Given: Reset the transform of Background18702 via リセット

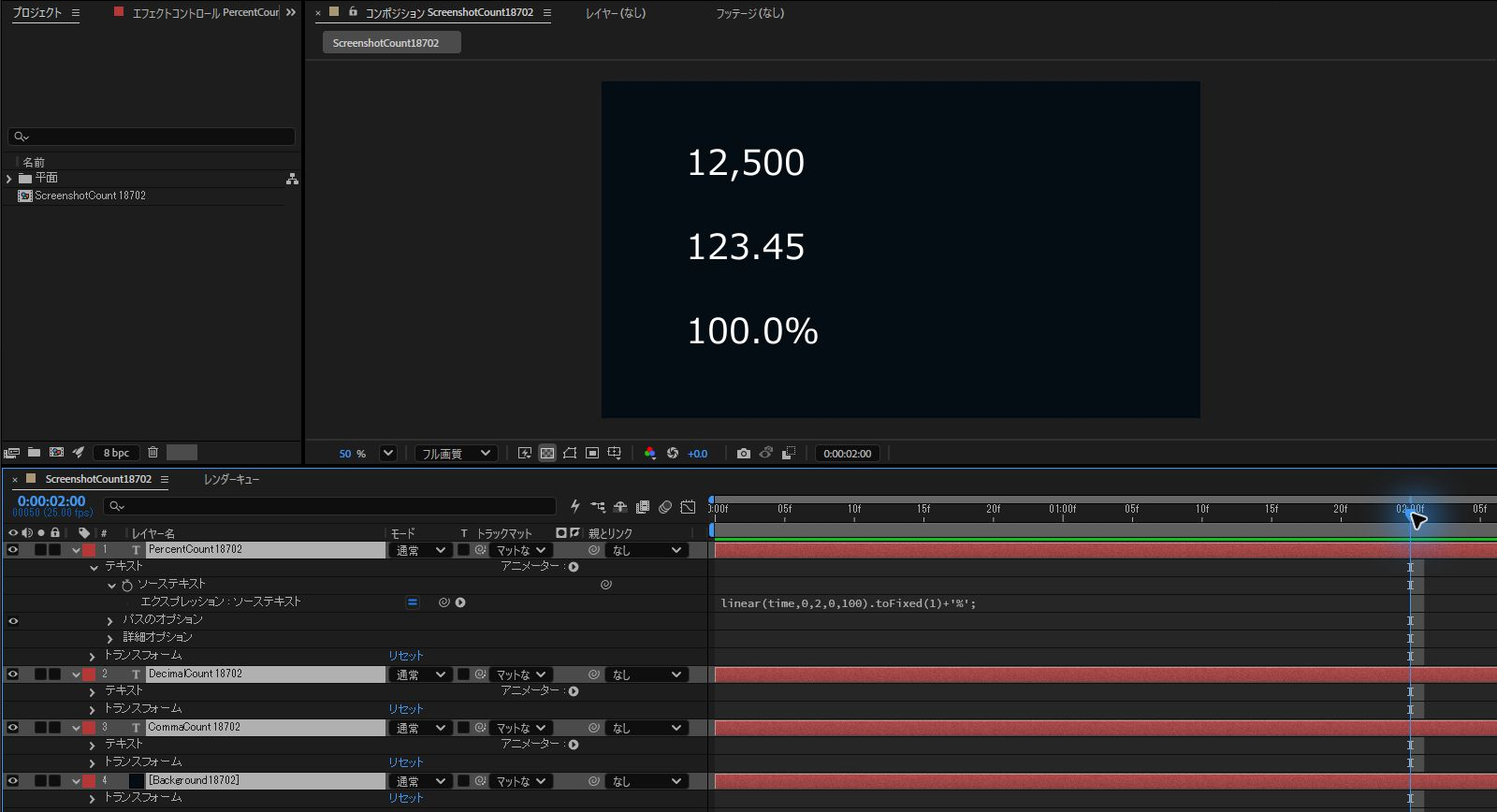Looking at the screenshot, I should tap(406, 798).
